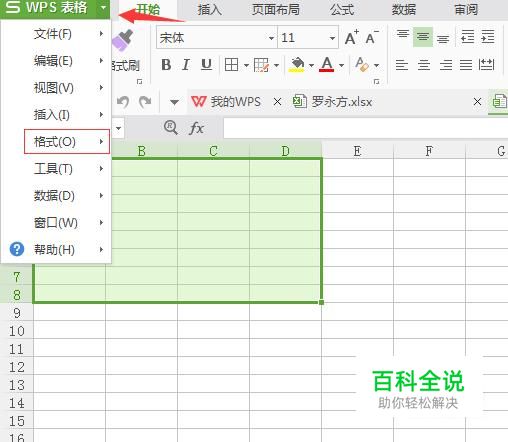This screenshot has width=508, height=442.
Task: Open the 视图(V) menu
Action: pos(56,88)
